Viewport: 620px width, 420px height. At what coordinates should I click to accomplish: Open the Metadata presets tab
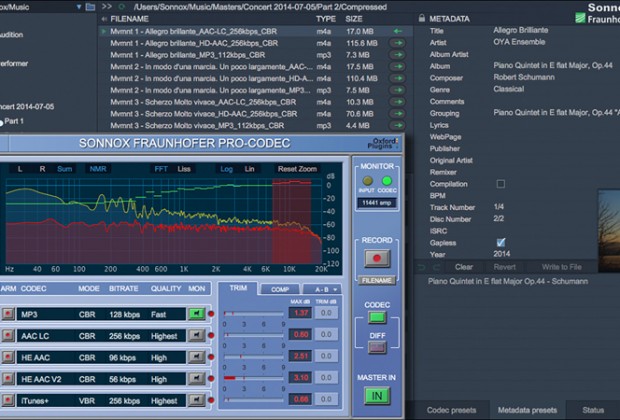(527, 410)
